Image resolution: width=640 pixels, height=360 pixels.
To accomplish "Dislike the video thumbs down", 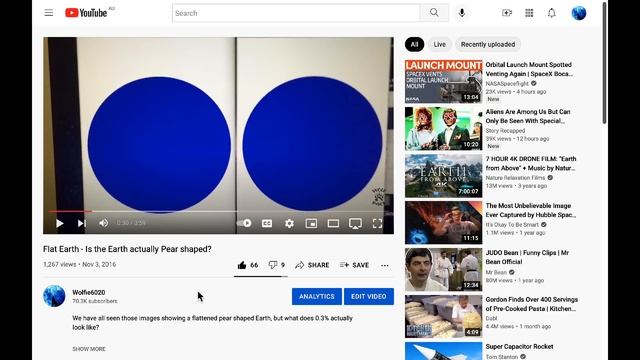I will pyautogui.click(x=276, y=265).
